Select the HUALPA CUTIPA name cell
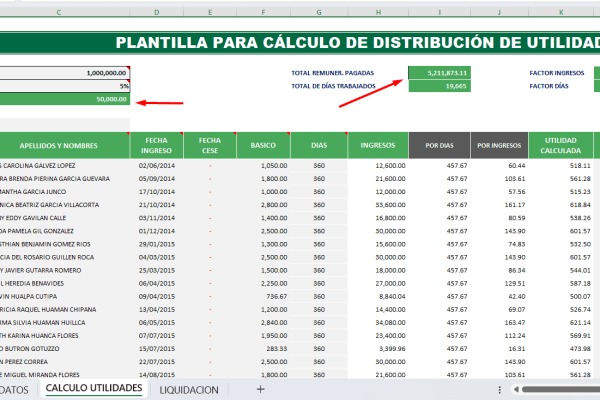 point(65,297)
